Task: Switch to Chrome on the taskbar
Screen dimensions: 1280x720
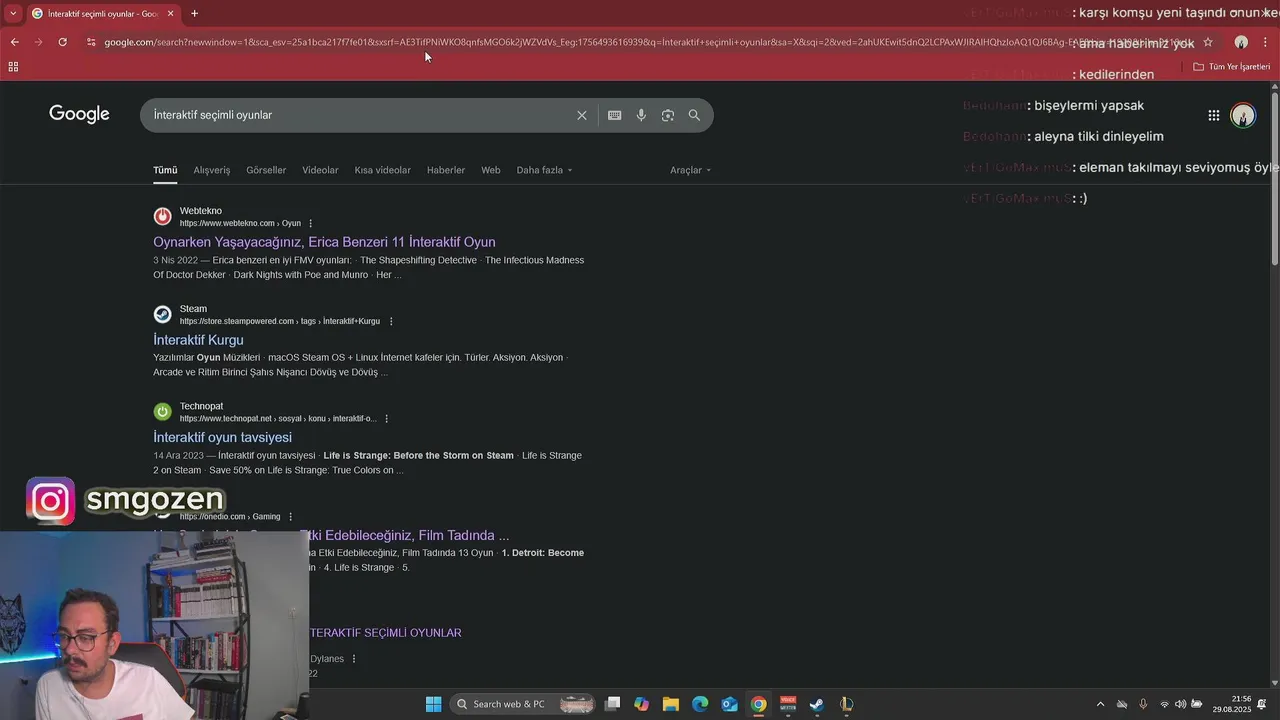Action: [758, 704]
